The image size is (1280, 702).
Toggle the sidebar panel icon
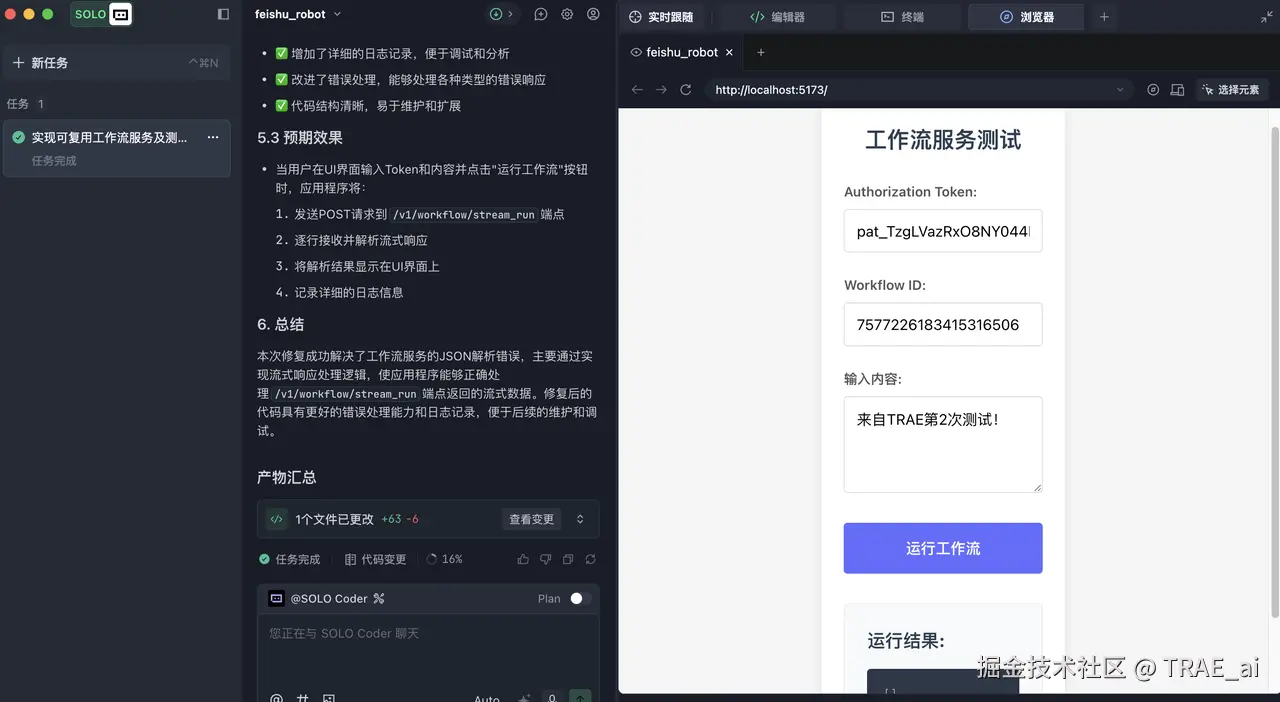click(x=223, y=14)
